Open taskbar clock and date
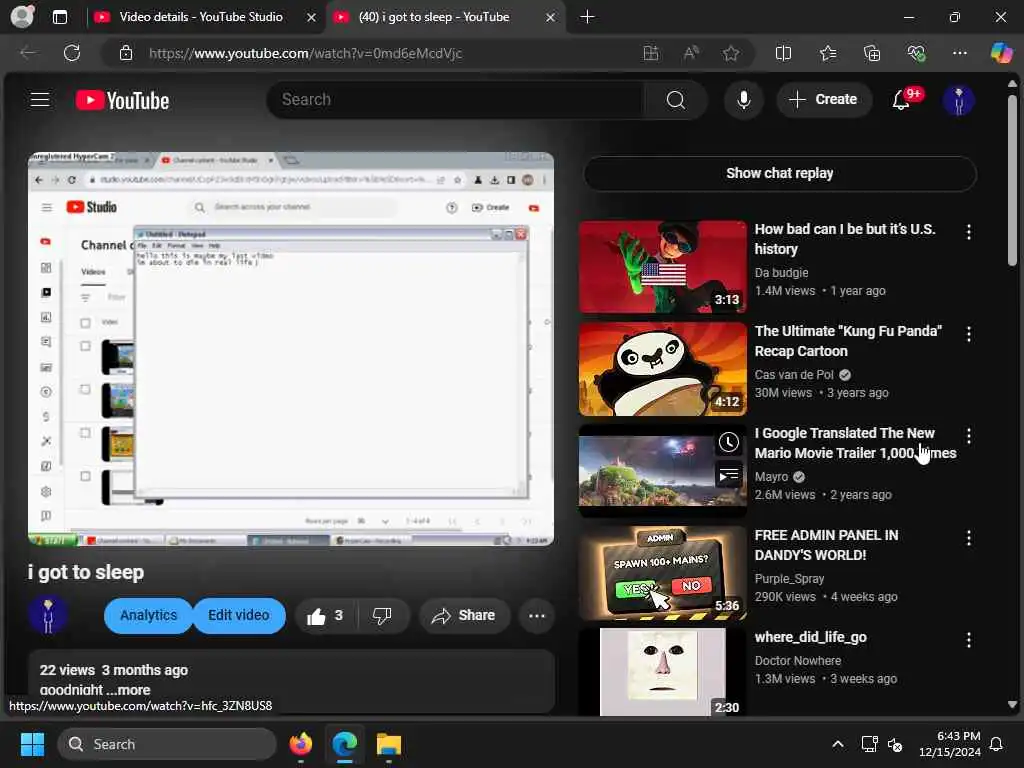1024x768 pixels. click(x=949, y=744)
